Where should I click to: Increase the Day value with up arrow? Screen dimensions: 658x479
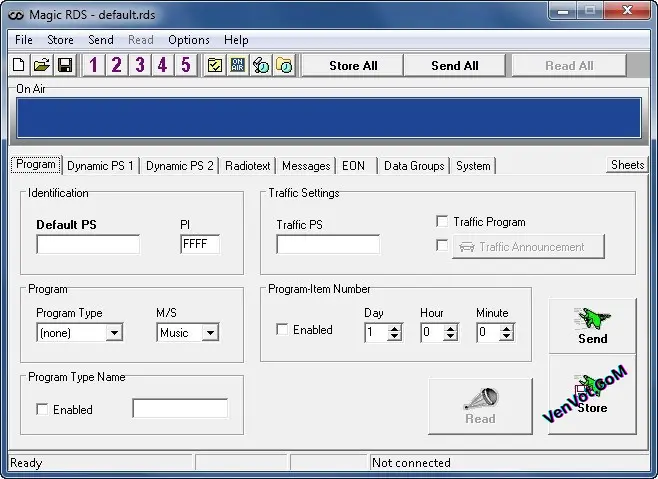click(x=394, y=329)
